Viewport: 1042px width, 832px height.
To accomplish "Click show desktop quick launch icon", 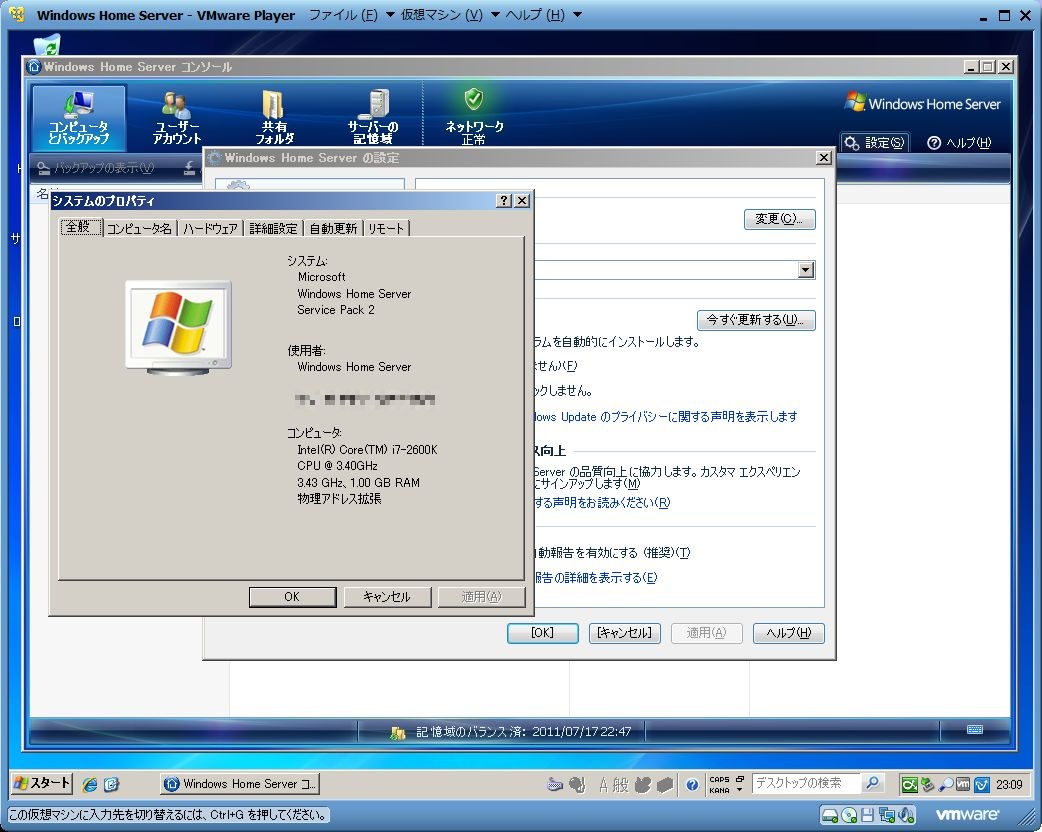I will point(111,784).
